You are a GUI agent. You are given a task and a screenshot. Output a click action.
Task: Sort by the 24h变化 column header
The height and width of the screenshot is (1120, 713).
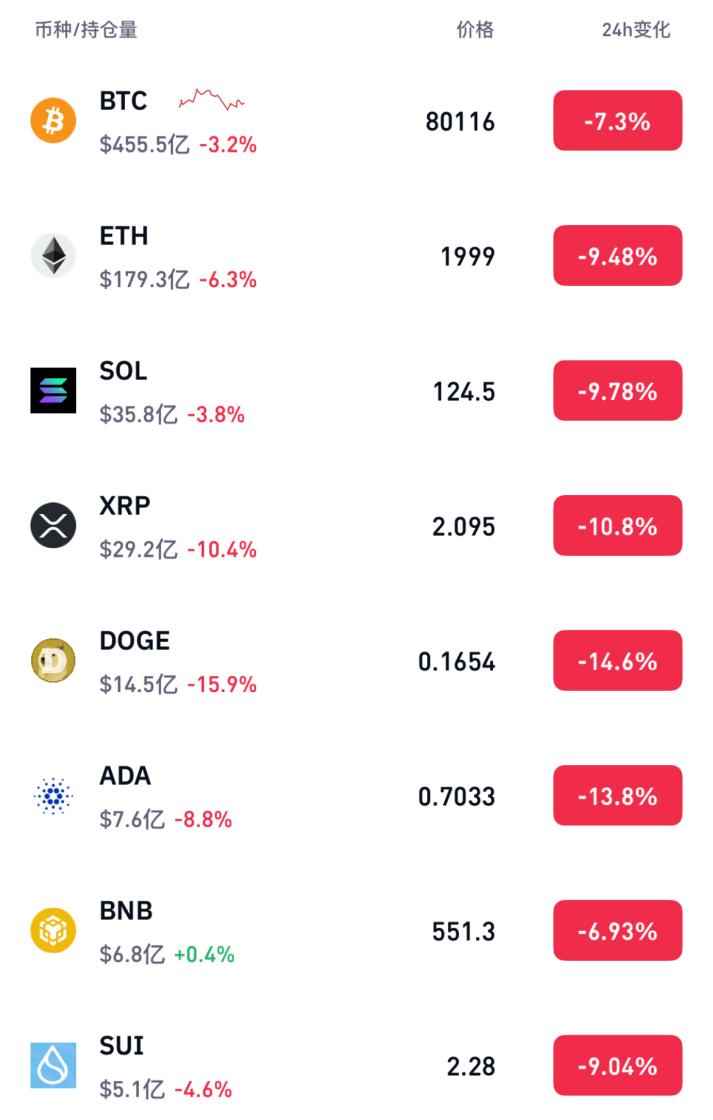coord(635,30)
